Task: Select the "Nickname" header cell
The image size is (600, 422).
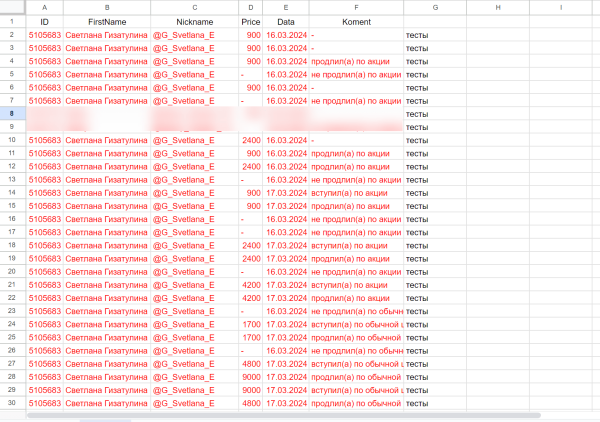Action: click(x=194, y=21)
